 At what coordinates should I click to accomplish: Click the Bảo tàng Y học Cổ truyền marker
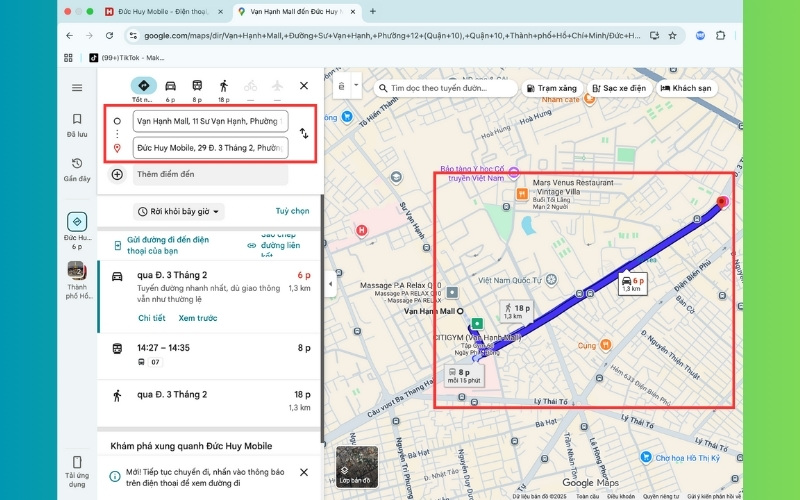pos(514,172)
